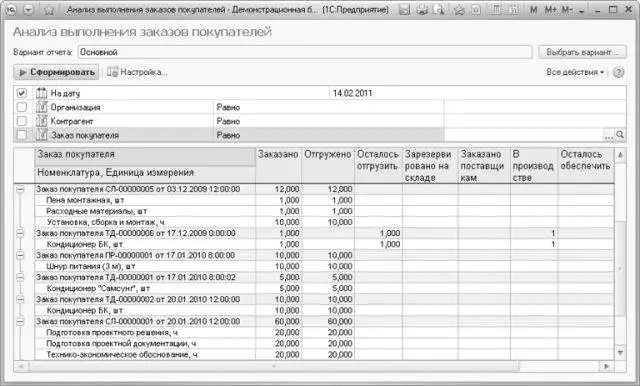The height and width of the screenshot is (386, 640).
Task: Click the Осталось обеспечить header
Action: click(x=586, y=166)
